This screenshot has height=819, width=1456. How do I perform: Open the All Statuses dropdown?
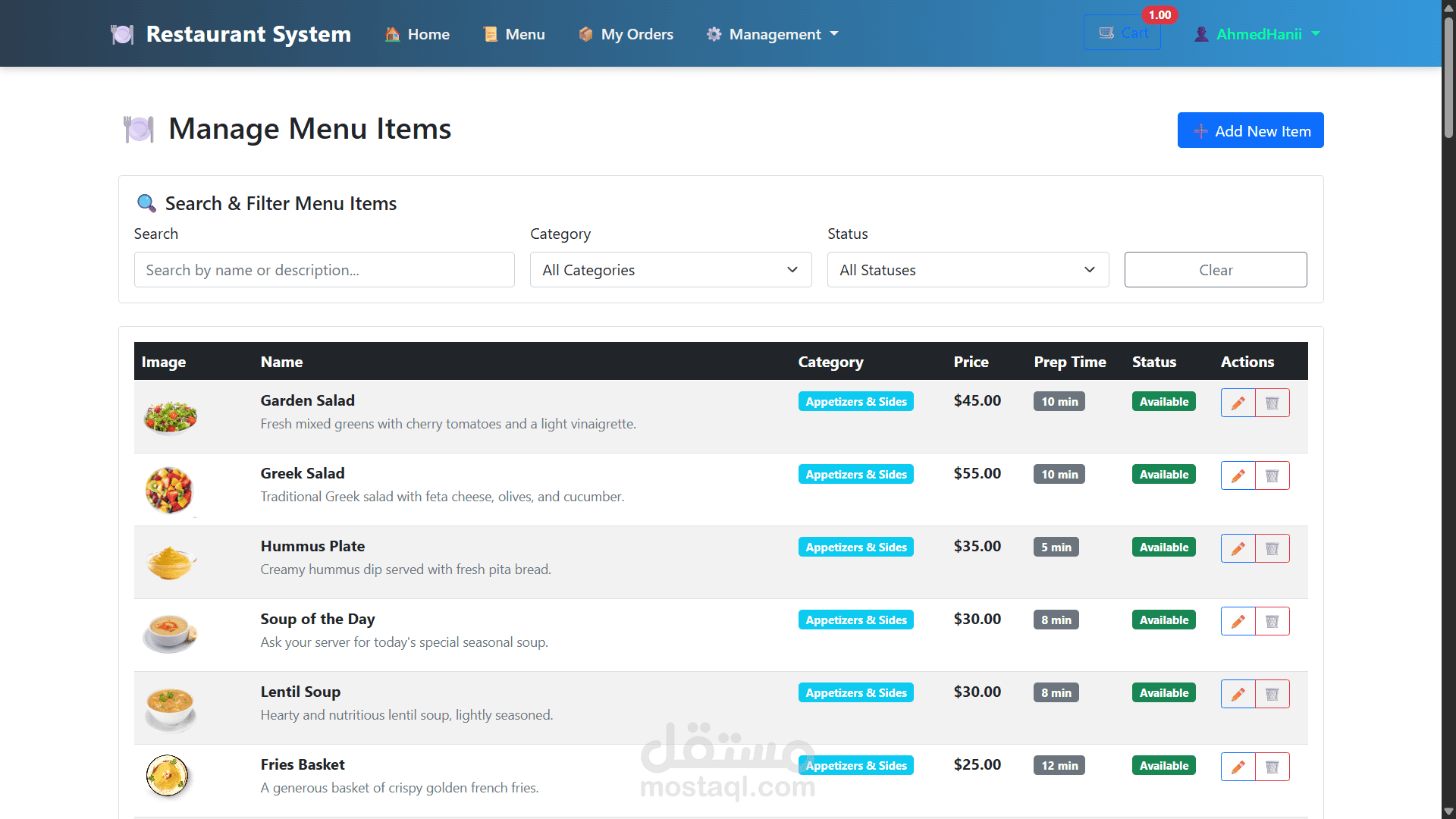(968, 270)
